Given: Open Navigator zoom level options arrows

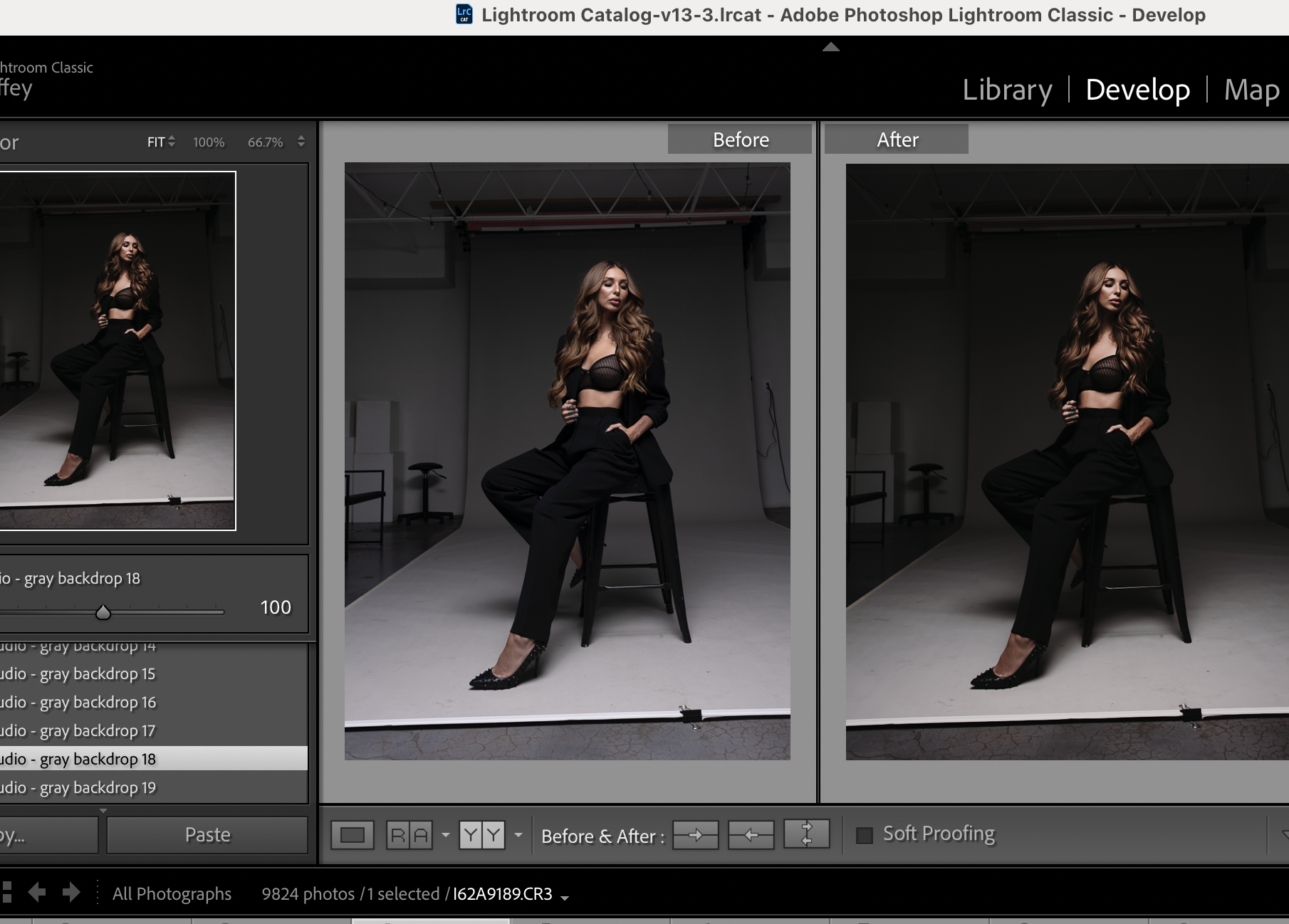Looking at the screenshot, I should click(301, 142).
